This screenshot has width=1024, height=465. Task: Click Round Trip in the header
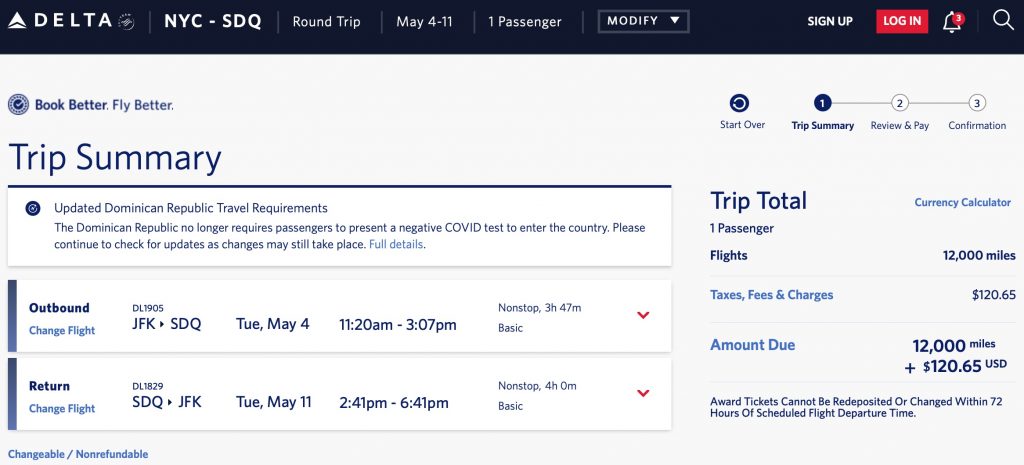326,21
